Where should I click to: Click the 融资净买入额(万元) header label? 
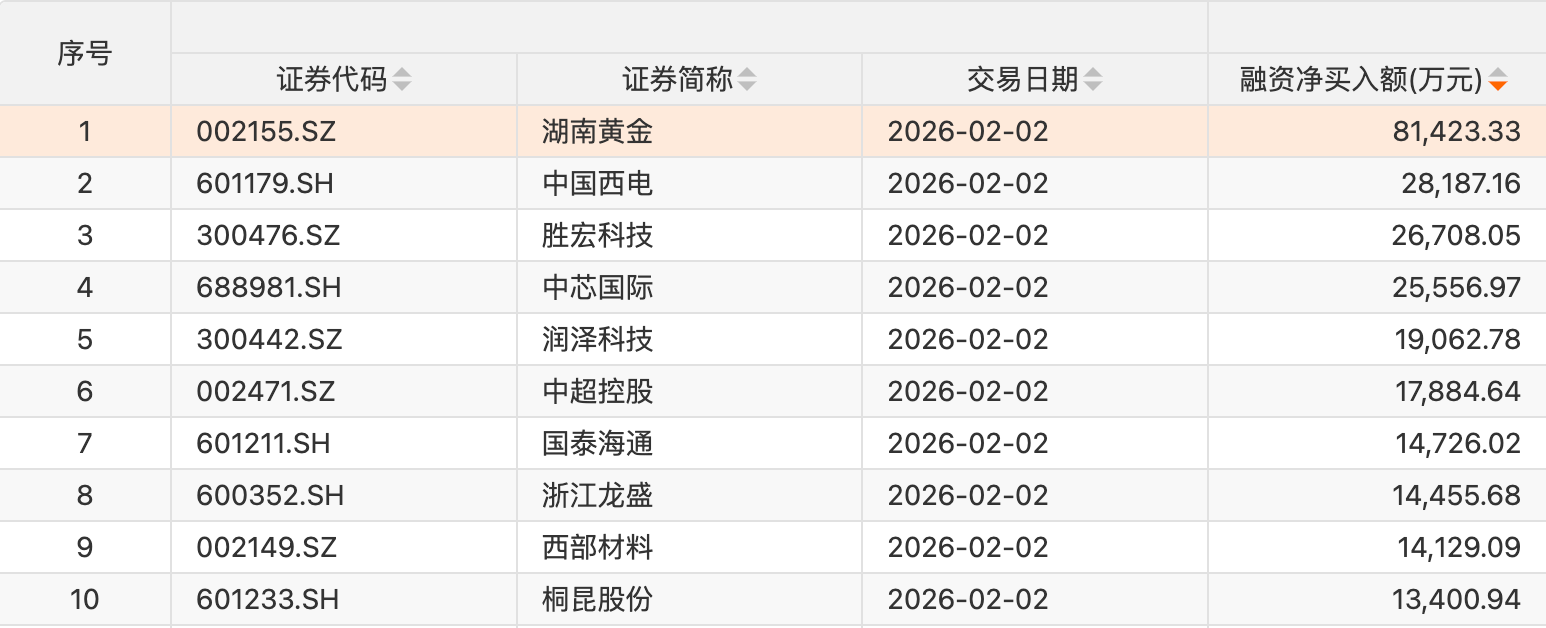(x=1360, y=80)
